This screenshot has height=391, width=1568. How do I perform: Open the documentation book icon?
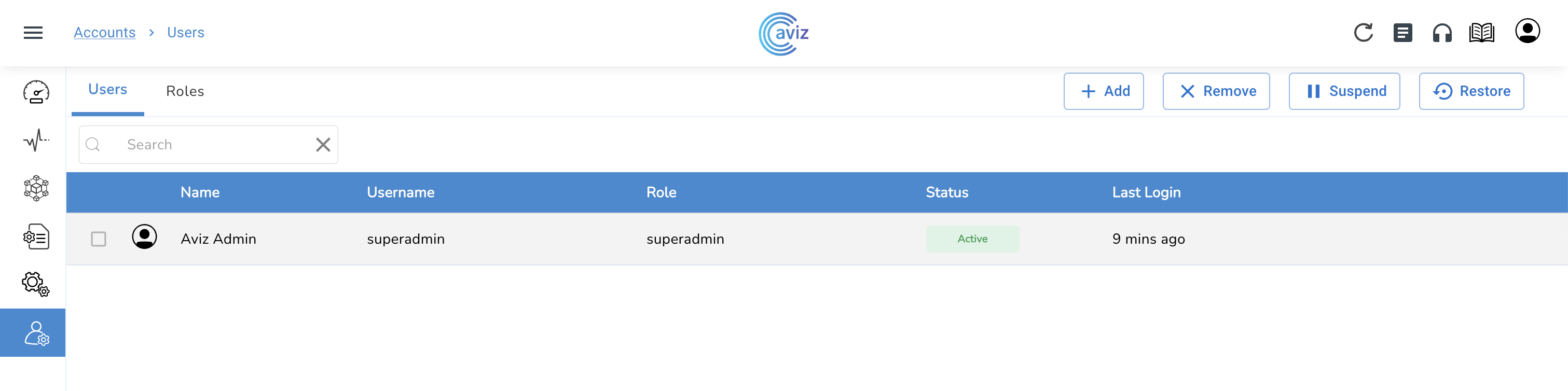pos(1481,33)
